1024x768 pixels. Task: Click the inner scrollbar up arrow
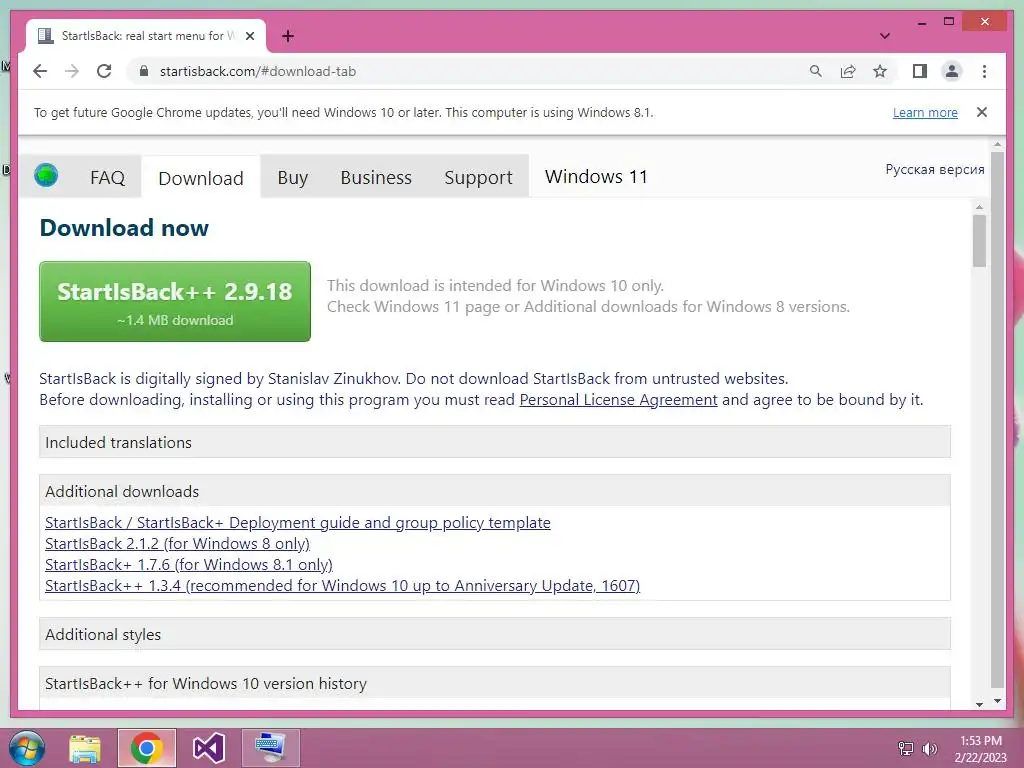tap(978, 207)
